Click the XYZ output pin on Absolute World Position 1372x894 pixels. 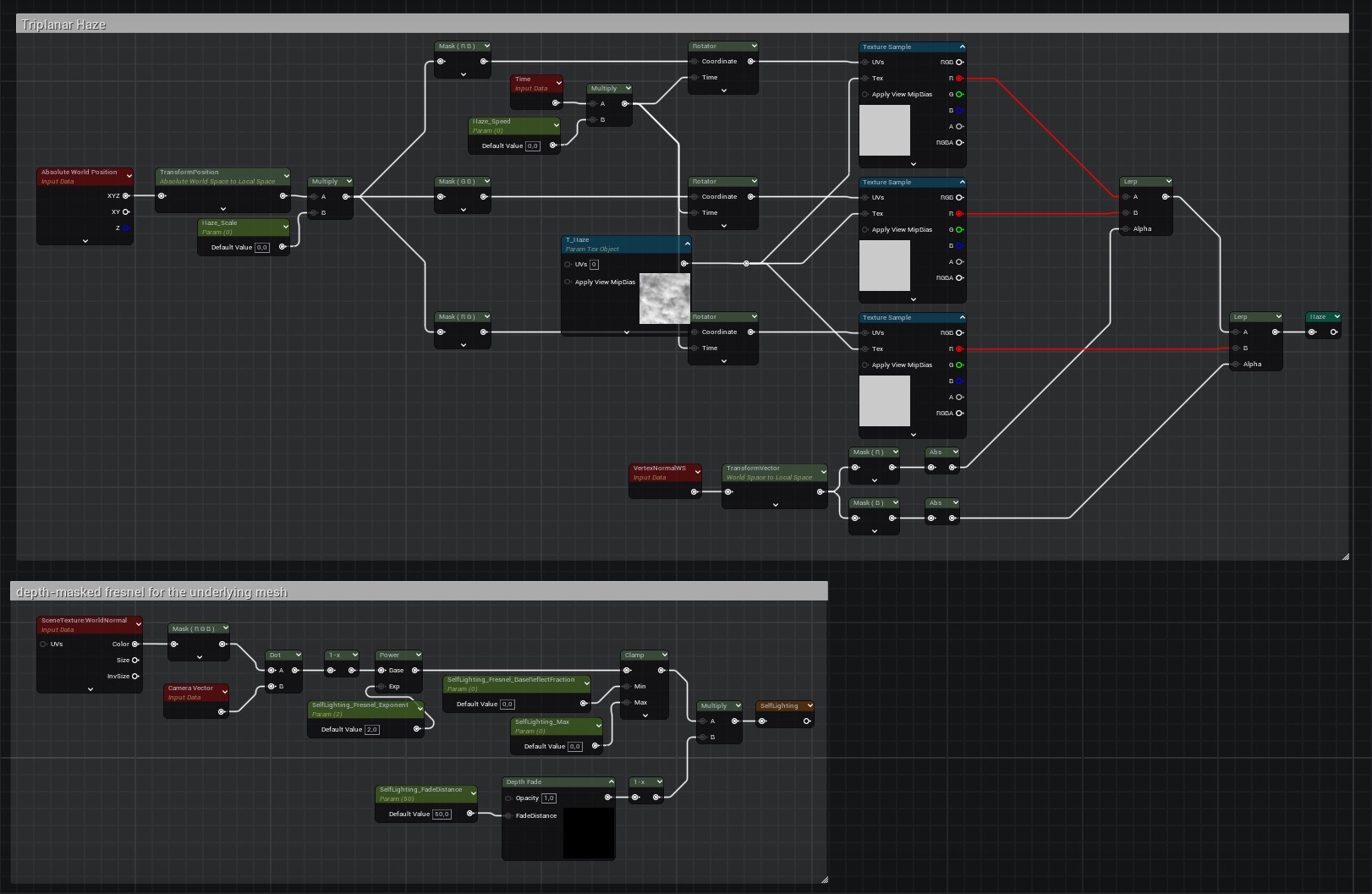click(125, 195)
